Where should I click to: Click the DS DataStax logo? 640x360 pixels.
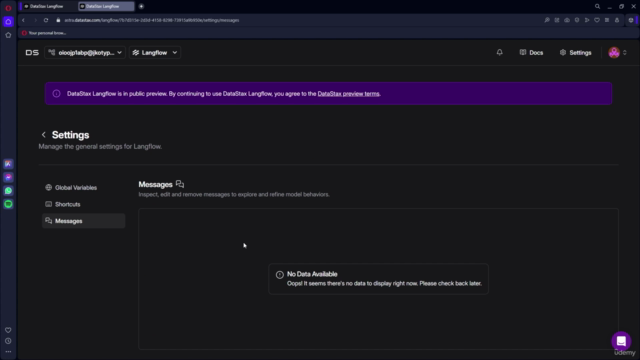coord(32,52)
